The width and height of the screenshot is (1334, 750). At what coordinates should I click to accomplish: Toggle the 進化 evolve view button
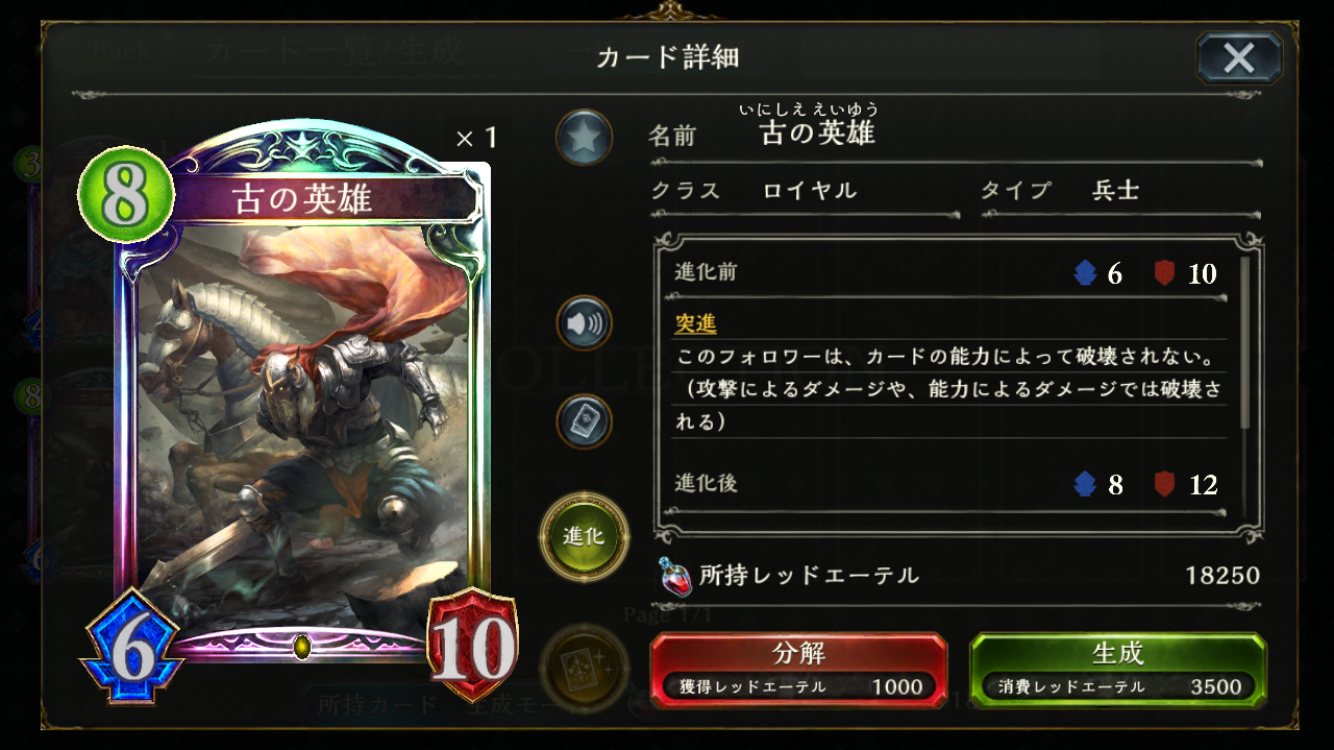tap(584, 536)
